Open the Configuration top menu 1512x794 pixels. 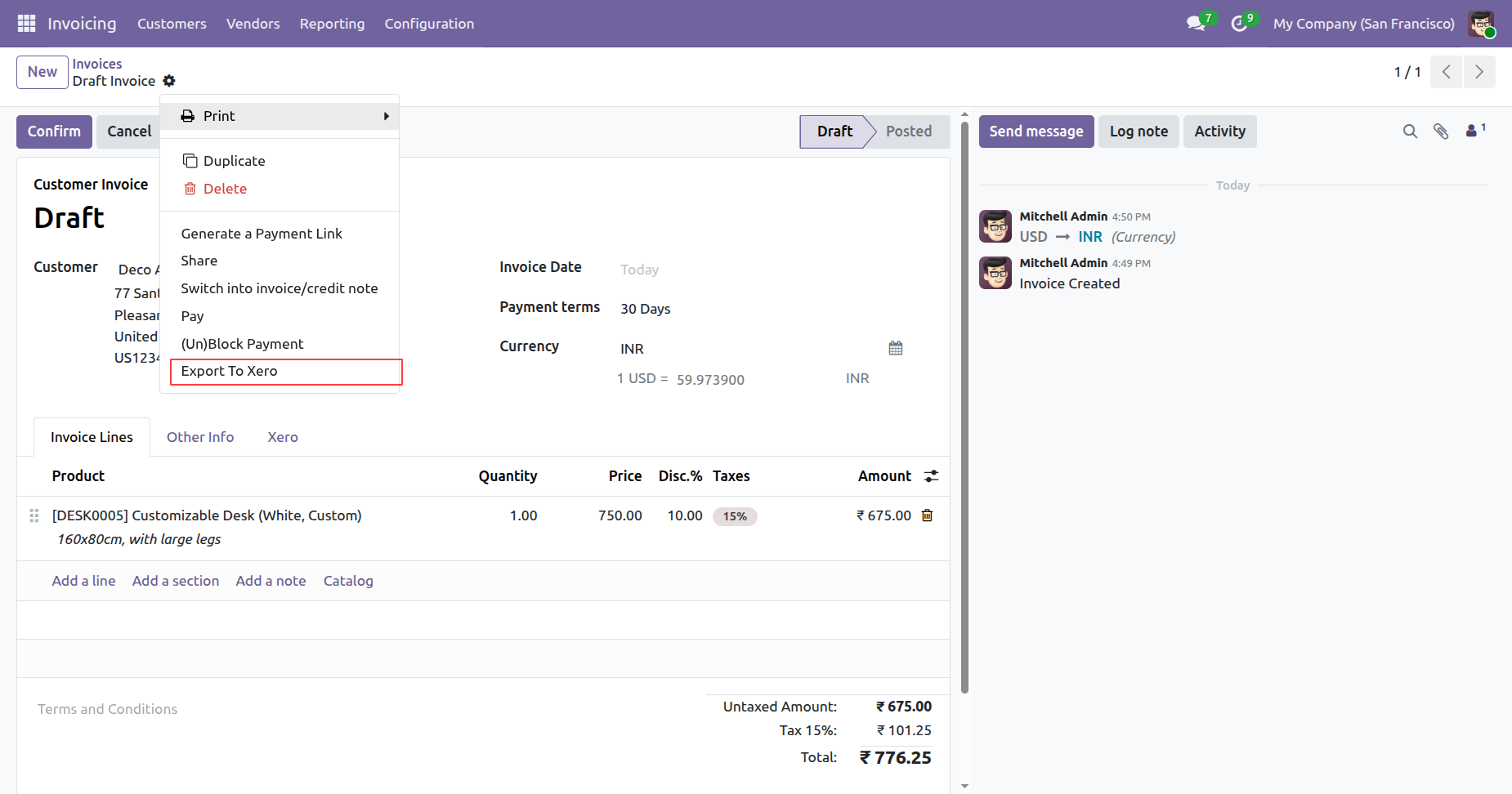coord(429,24)
